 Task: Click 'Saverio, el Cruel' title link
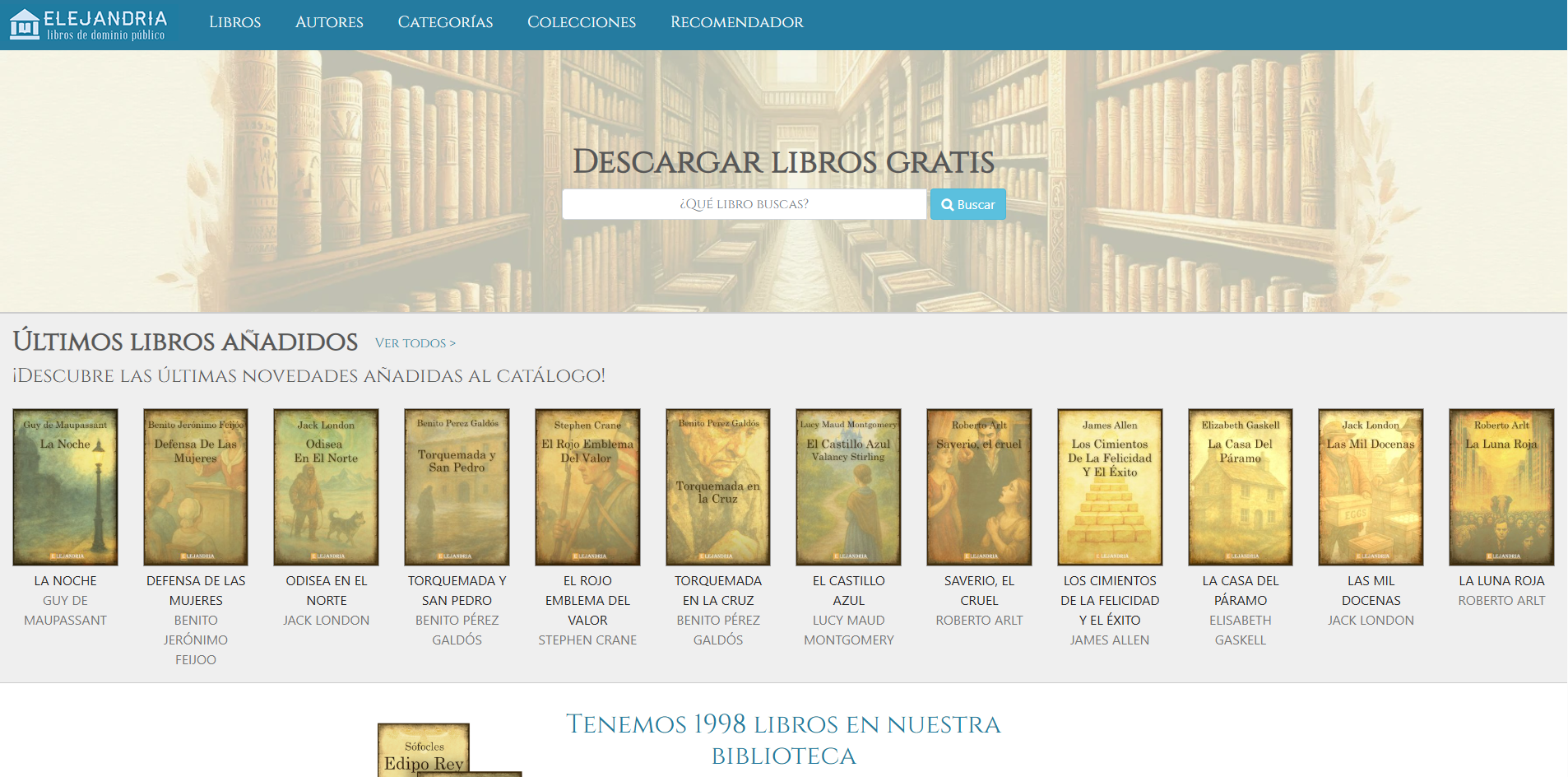979,591
